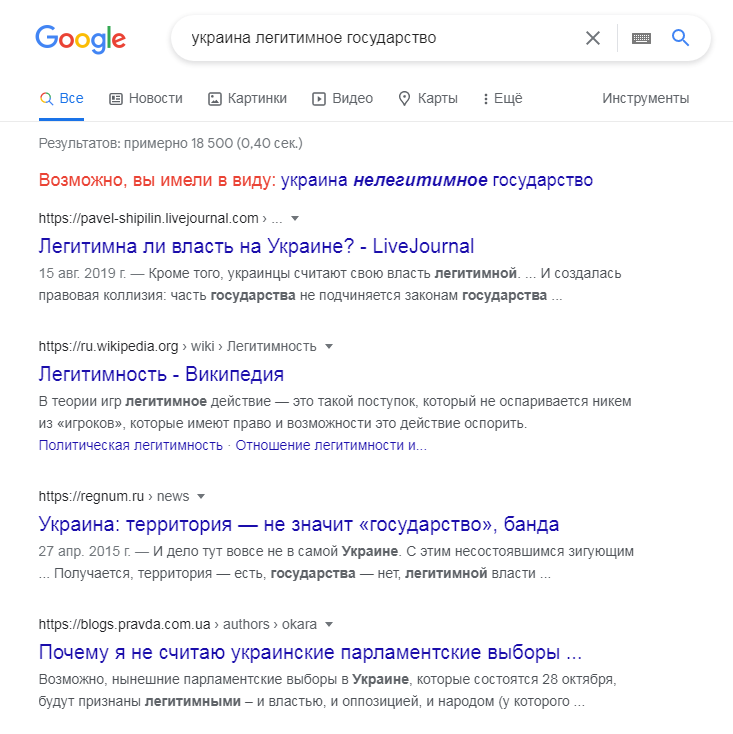This screenshot has width=733, height=734.
Task: Open the Новости news tab
Action: click(146, 98)
